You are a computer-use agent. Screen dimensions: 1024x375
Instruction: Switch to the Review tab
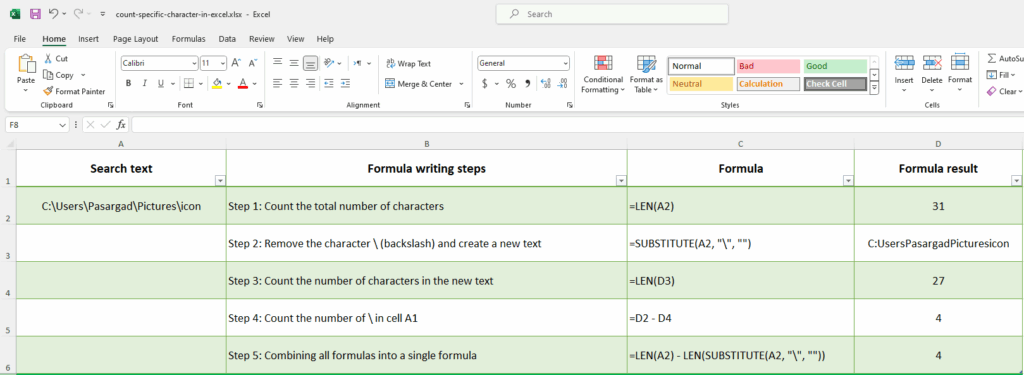(x=262, y=39)
